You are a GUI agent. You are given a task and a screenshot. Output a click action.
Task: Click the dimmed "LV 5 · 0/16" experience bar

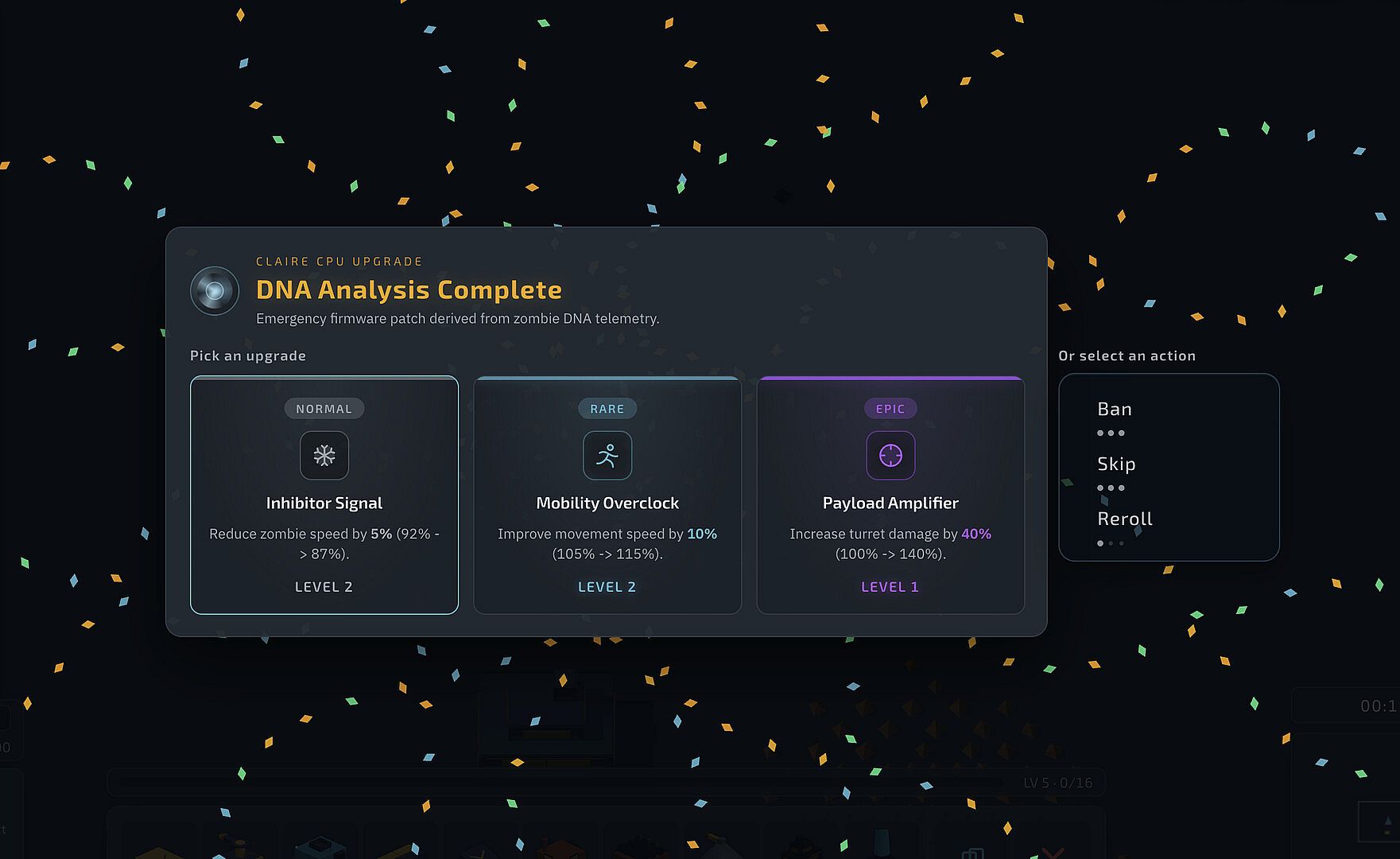point(606,783)
